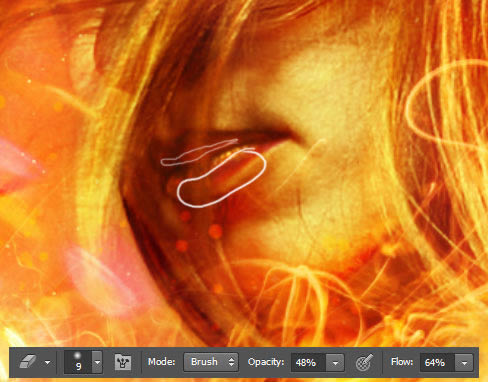Open the brush preset picker dropdown
Screen dimensions: 488x382
[x=97, y=362]
